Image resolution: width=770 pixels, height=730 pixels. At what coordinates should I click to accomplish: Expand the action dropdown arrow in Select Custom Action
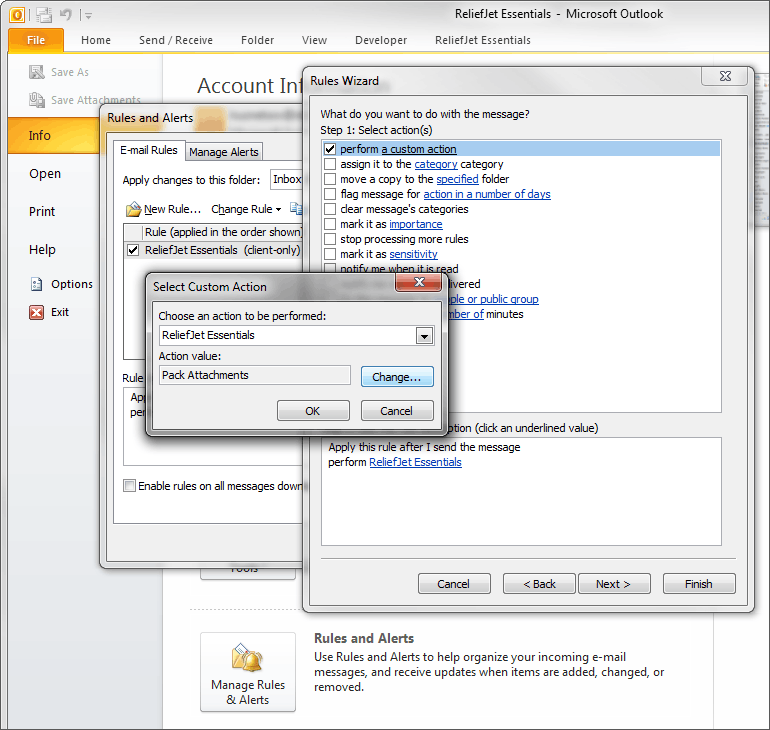(x=424, y=336)
